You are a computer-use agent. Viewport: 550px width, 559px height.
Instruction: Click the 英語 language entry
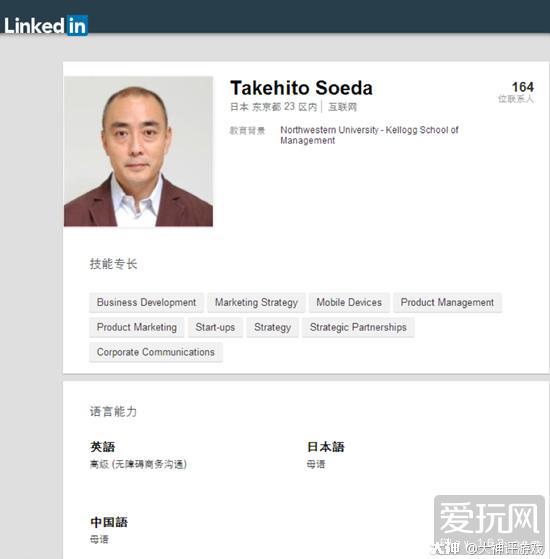pyautogui.click(x=103, y=447)
